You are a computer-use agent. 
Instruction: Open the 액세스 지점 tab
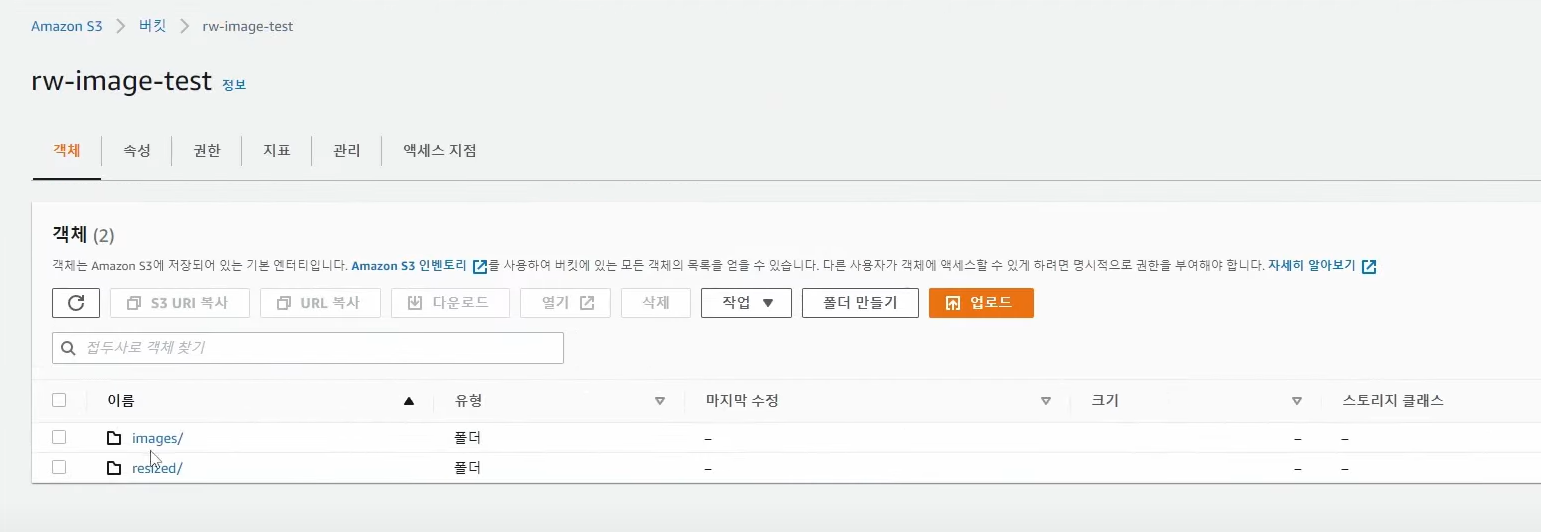point(440,151)
